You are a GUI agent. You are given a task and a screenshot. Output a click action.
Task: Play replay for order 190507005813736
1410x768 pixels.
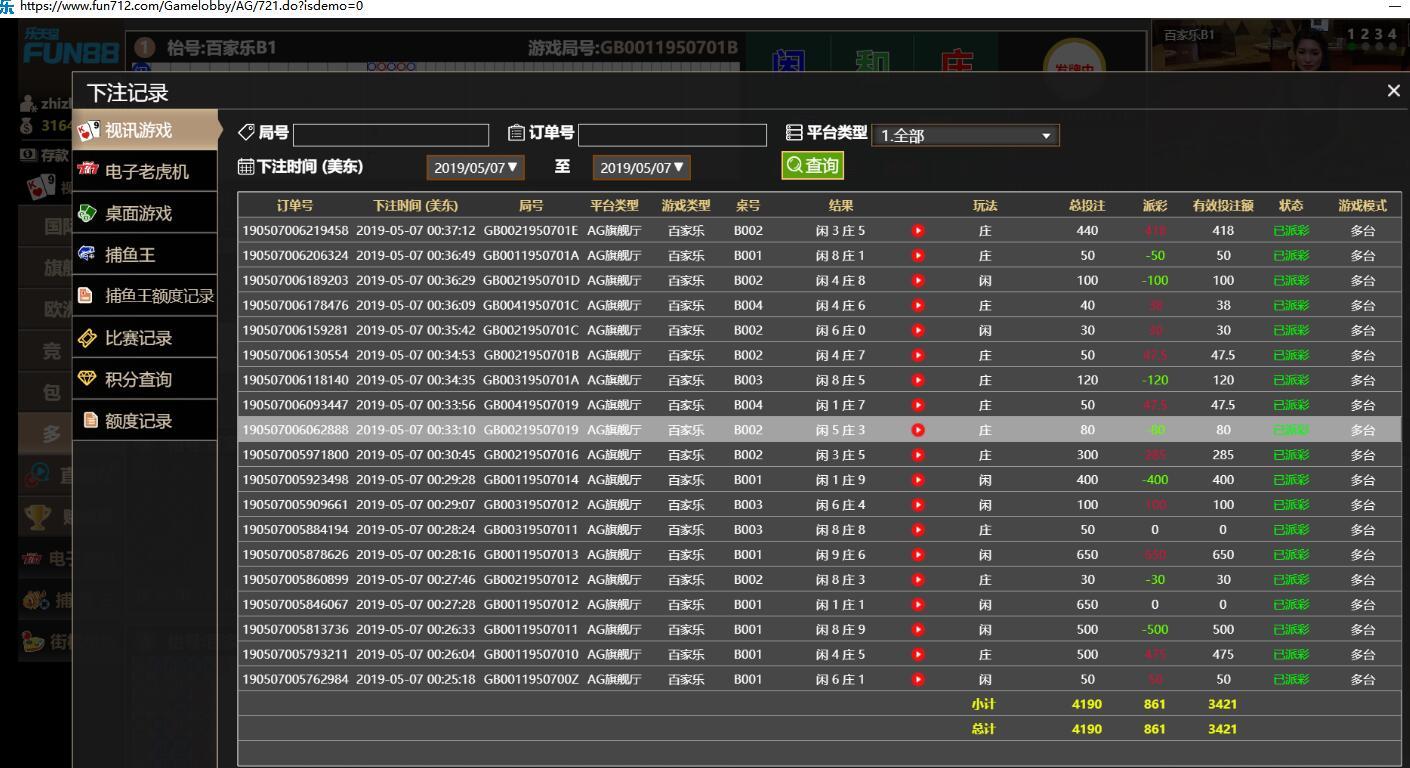(918, 630)
